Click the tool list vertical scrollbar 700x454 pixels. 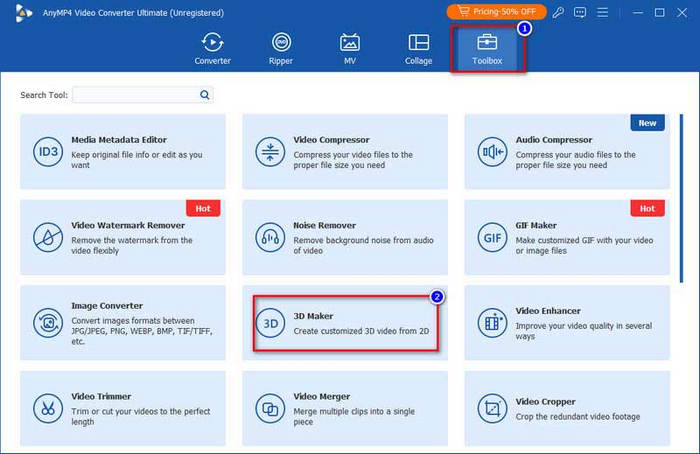(x=681, y=198)
